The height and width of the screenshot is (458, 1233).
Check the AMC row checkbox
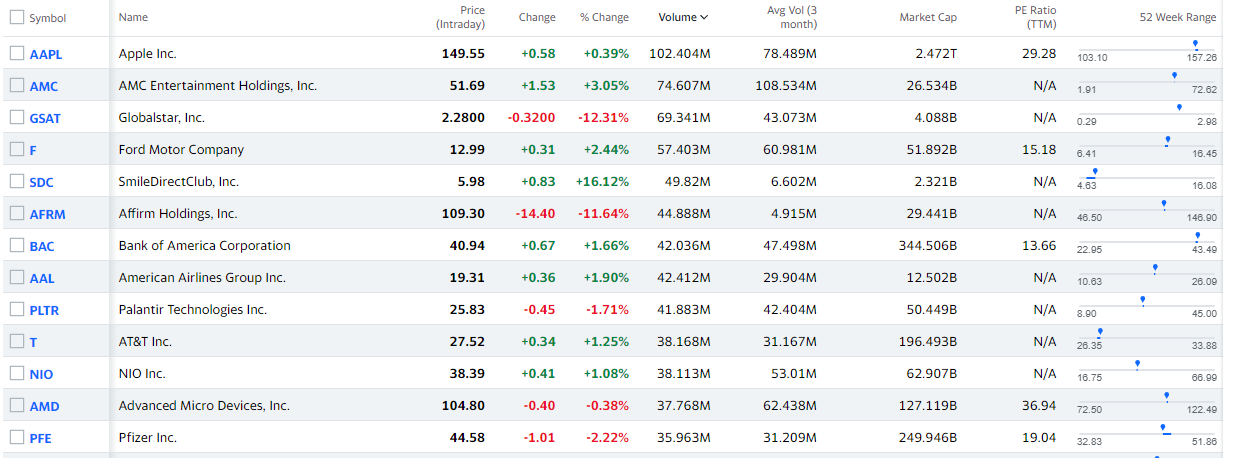17,85
